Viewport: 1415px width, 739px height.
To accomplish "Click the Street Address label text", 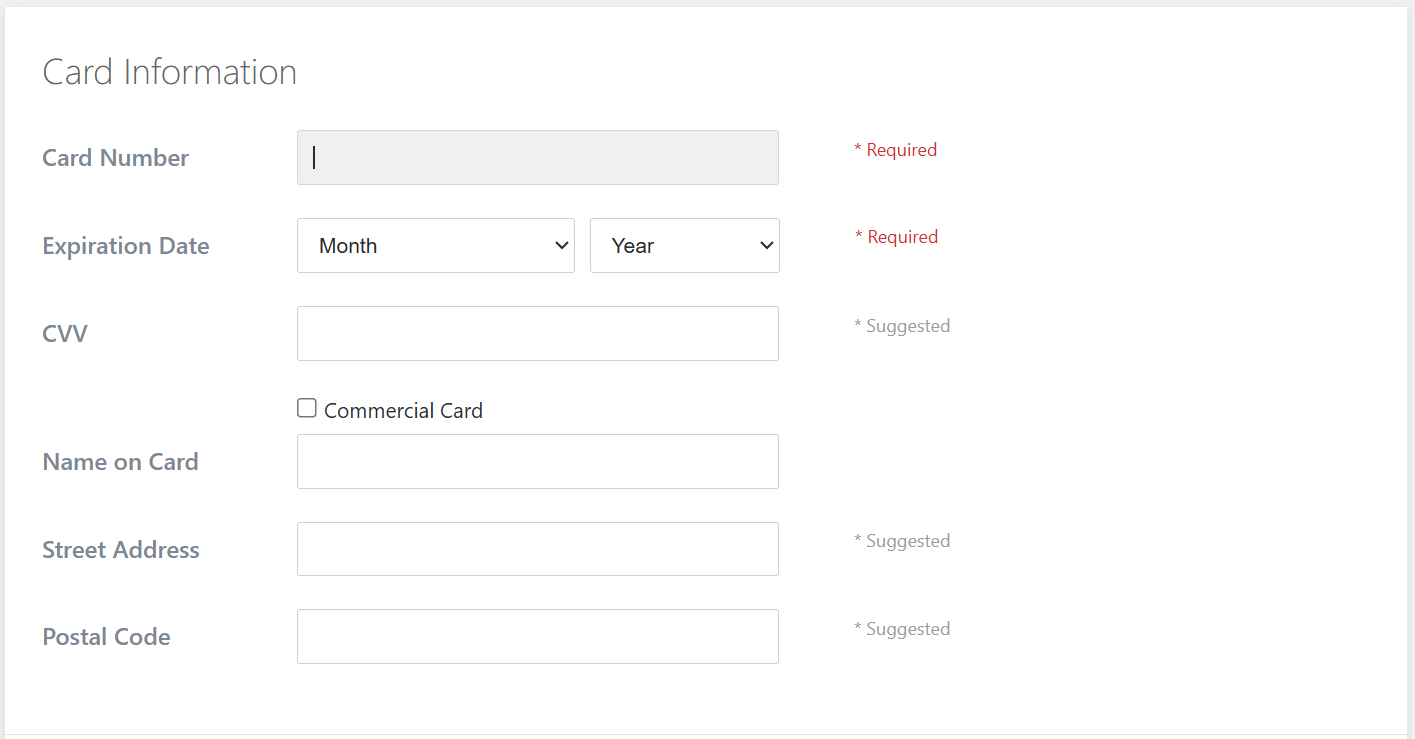I will [x=121, y=550].
